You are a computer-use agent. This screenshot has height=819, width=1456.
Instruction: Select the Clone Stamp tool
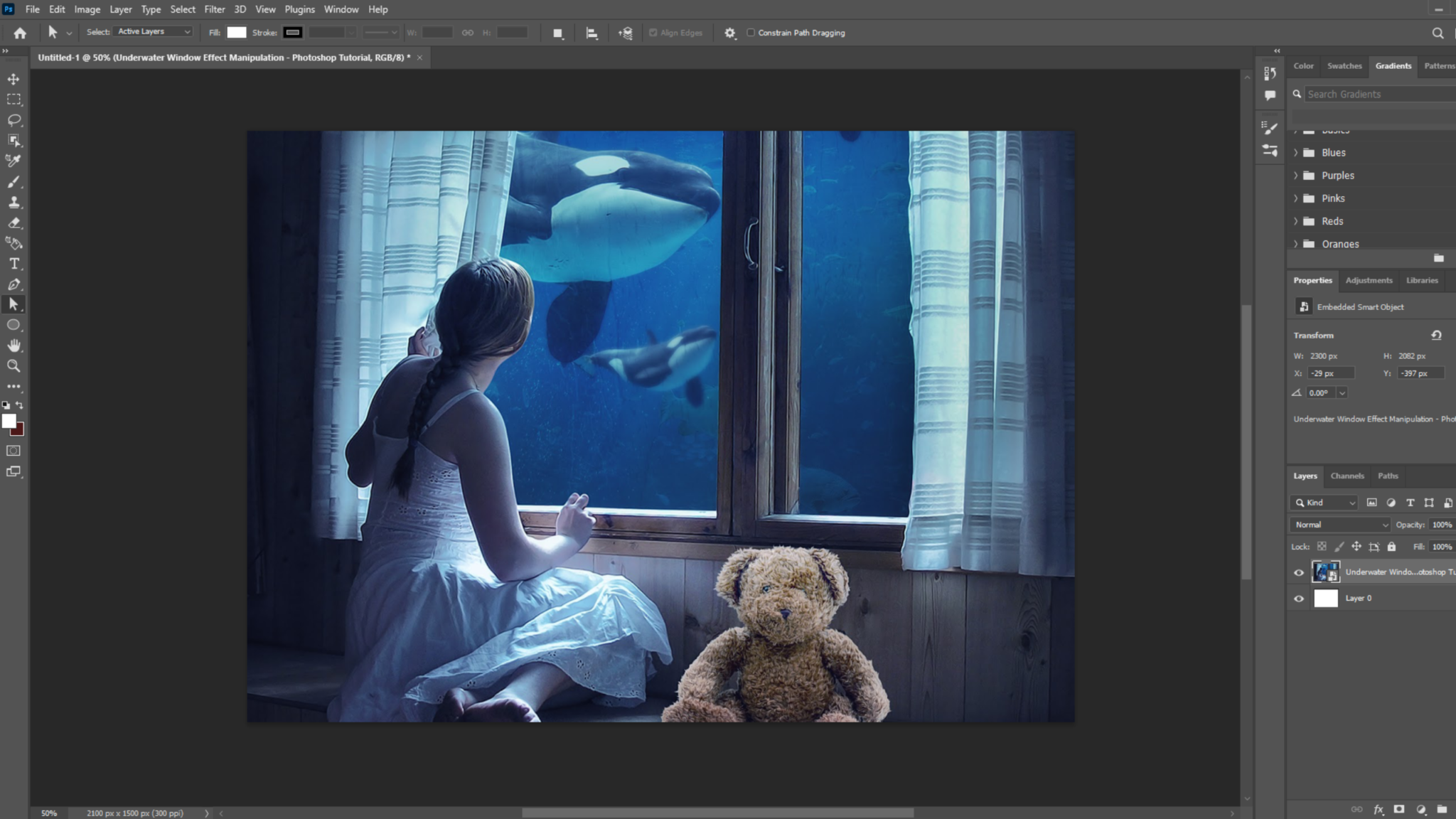point(14,202)
